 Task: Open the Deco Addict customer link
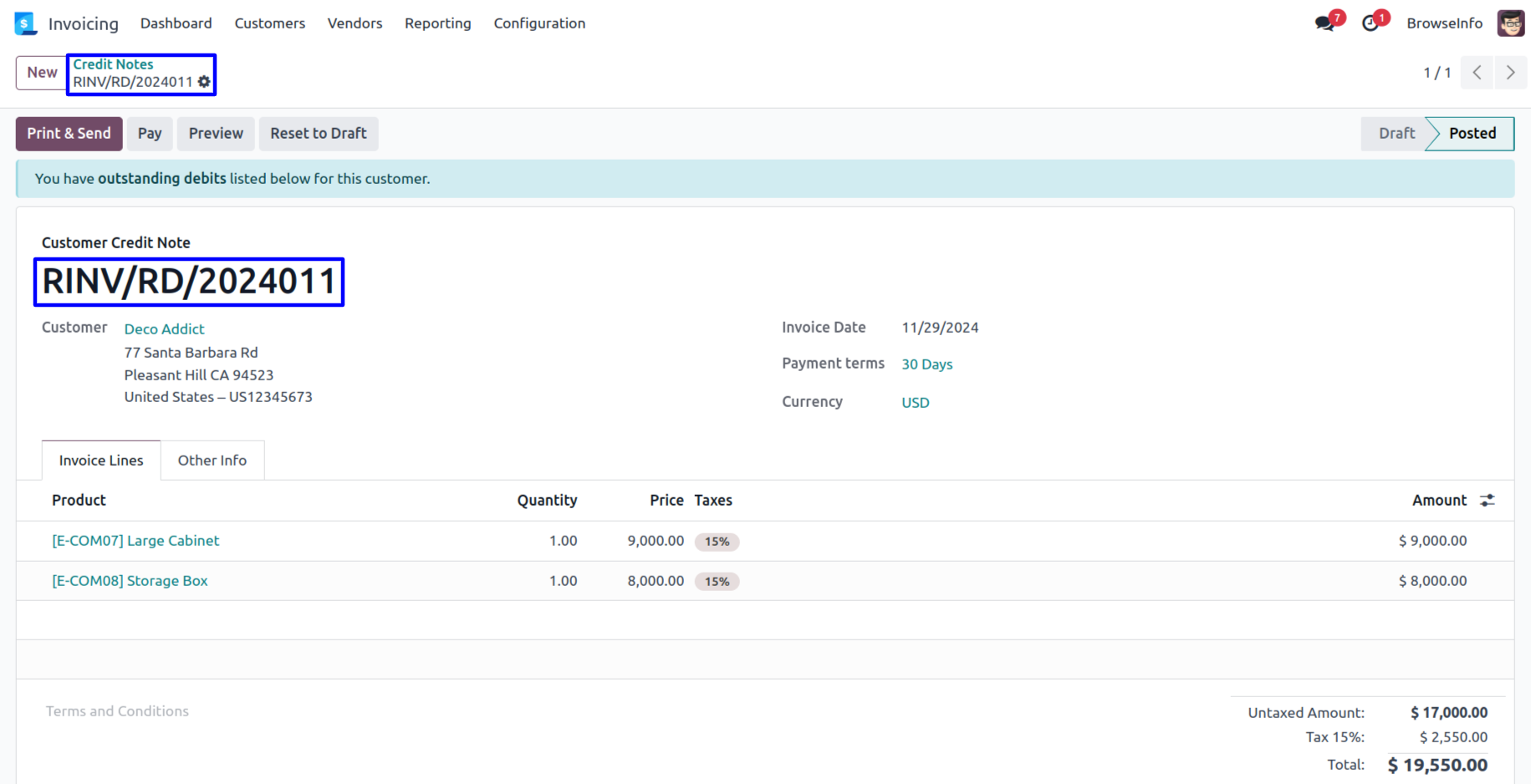coord(164,329)
